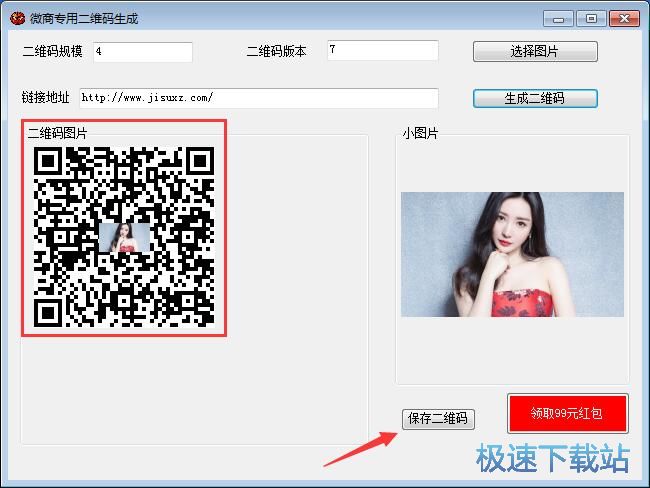Click the 小图片 preview photo
This screenshot has width=650, height=488.
click(512, 254)
